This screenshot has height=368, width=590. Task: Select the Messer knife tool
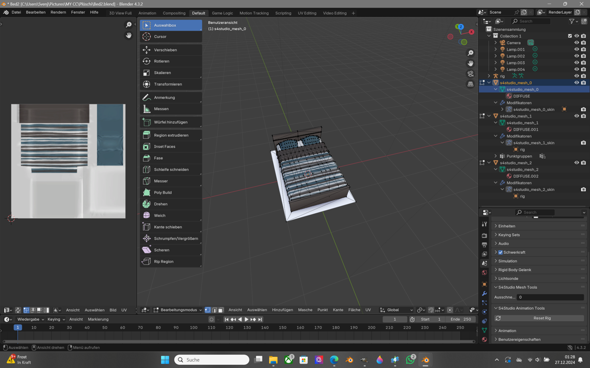coord(171,181)
